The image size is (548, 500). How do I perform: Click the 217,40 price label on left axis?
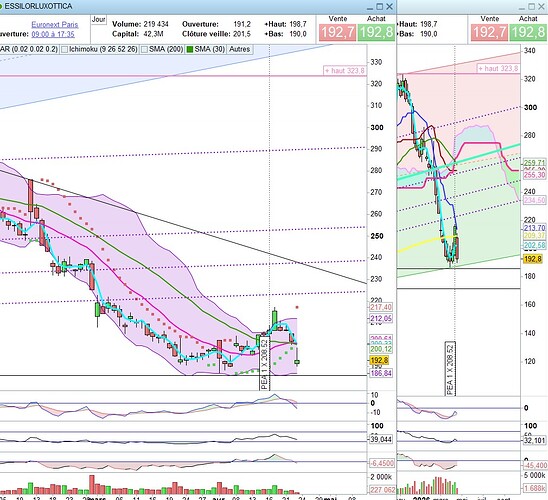tap(381, 307)
